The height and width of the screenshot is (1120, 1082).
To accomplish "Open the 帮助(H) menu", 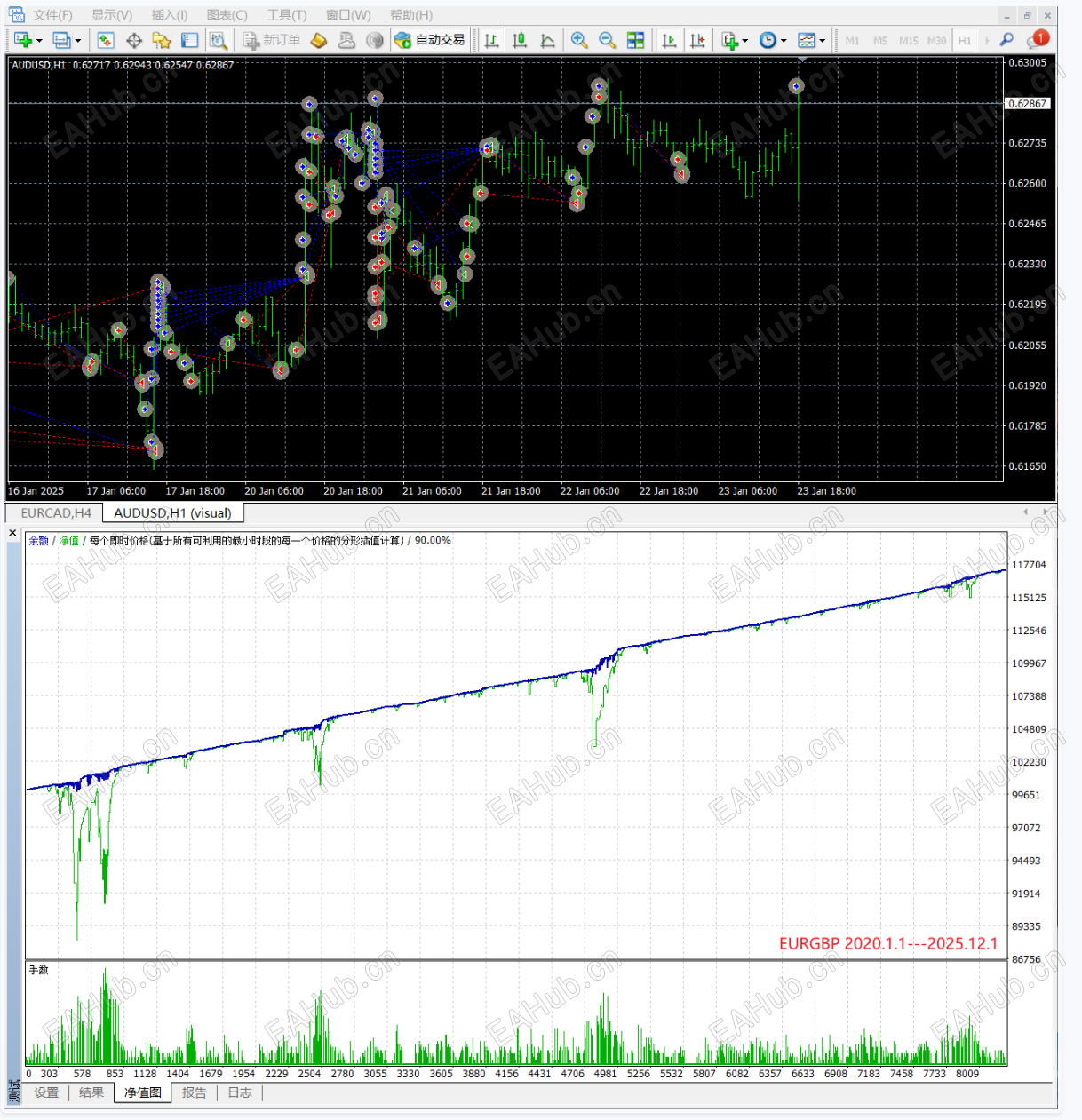I will click(x=411, y=15).
